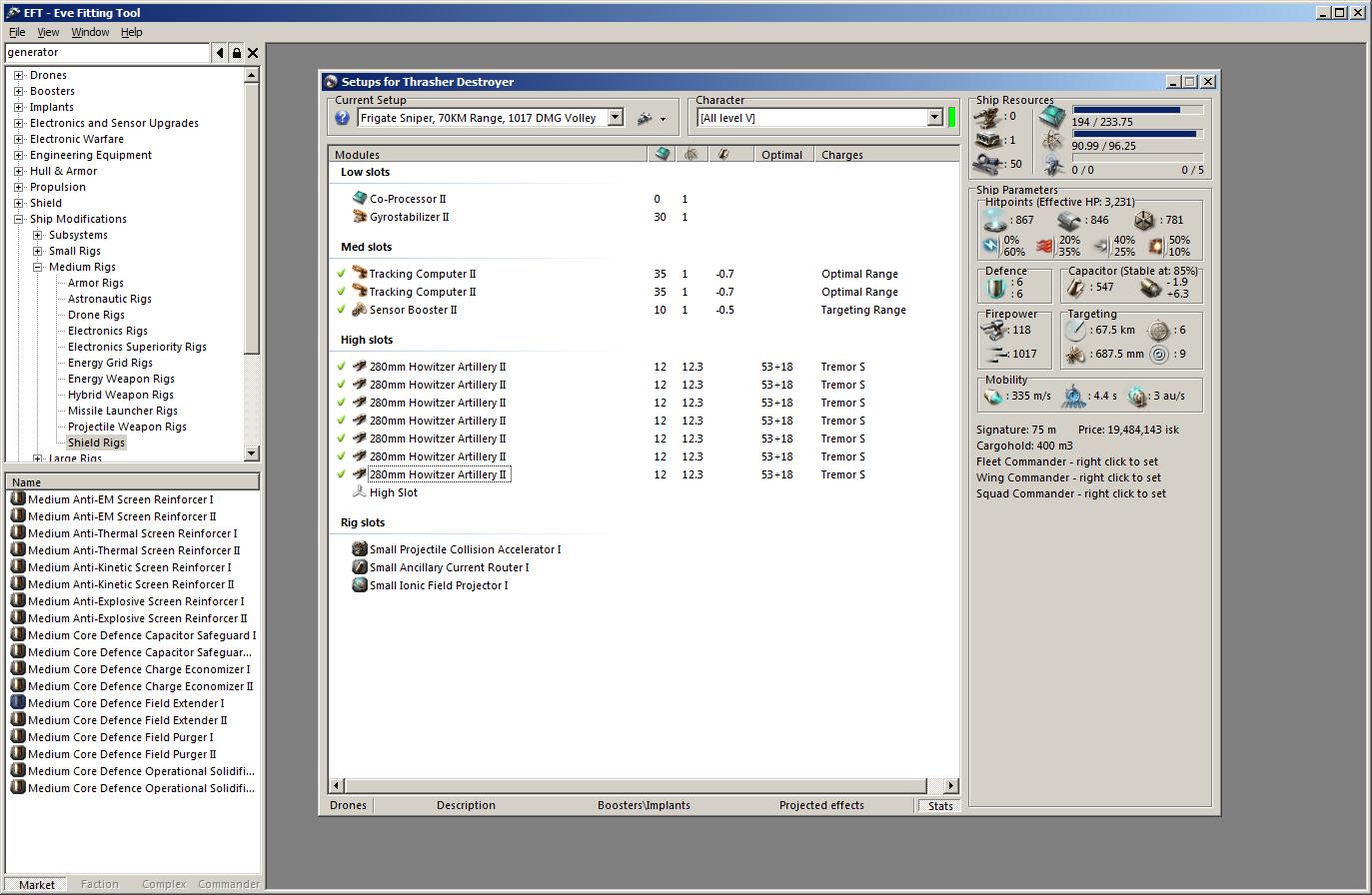
Task: Click the volley damage icon showing 1017
Action: click(x=995, y=355)
